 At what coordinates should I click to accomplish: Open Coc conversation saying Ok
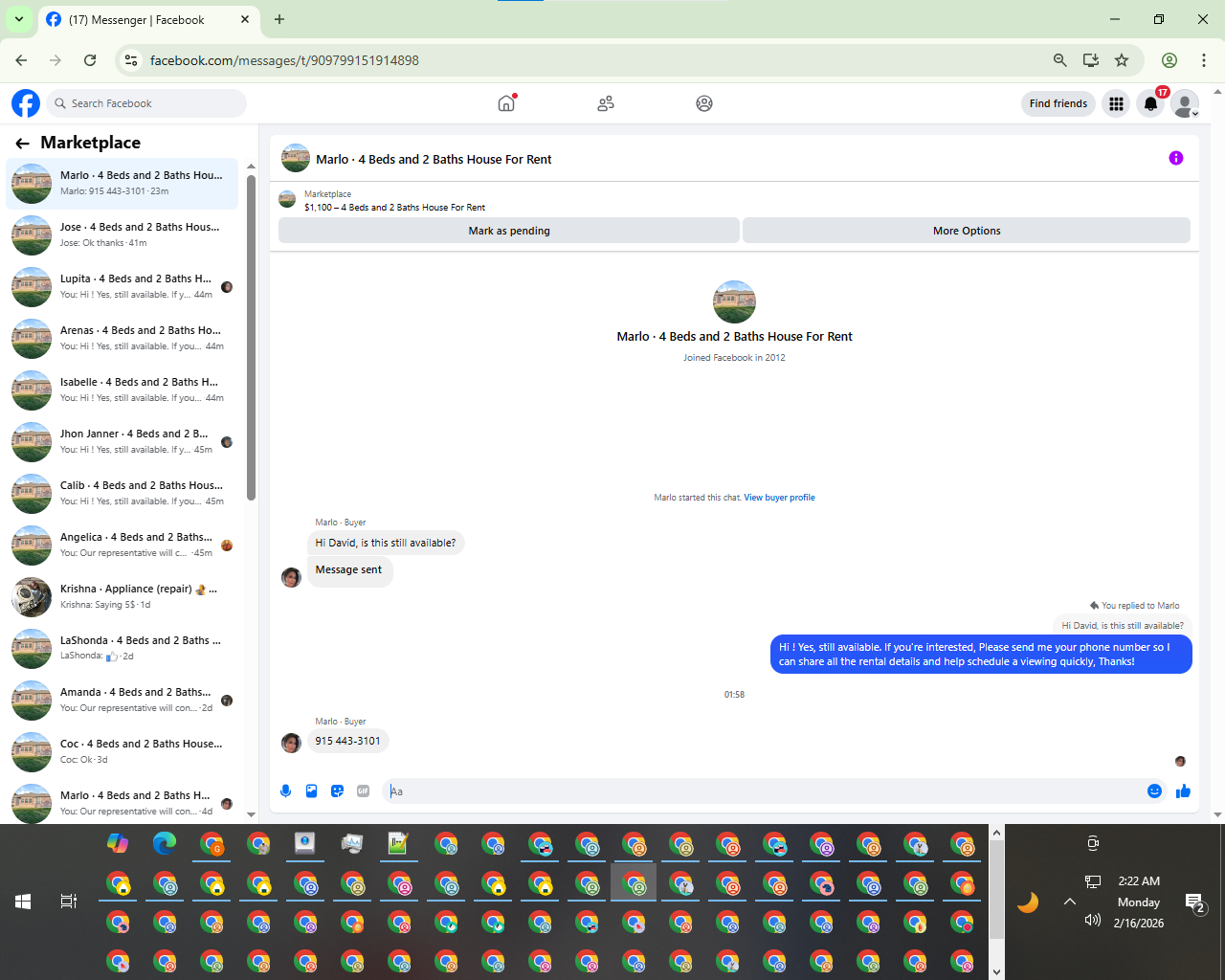(122, 751)
